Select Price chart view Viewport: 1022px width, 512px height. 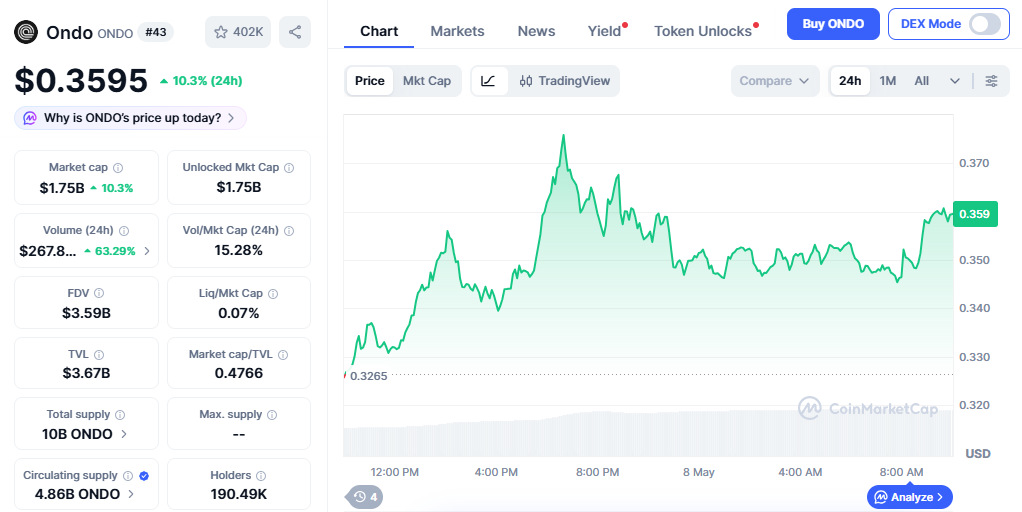click(x=370, y=81)
